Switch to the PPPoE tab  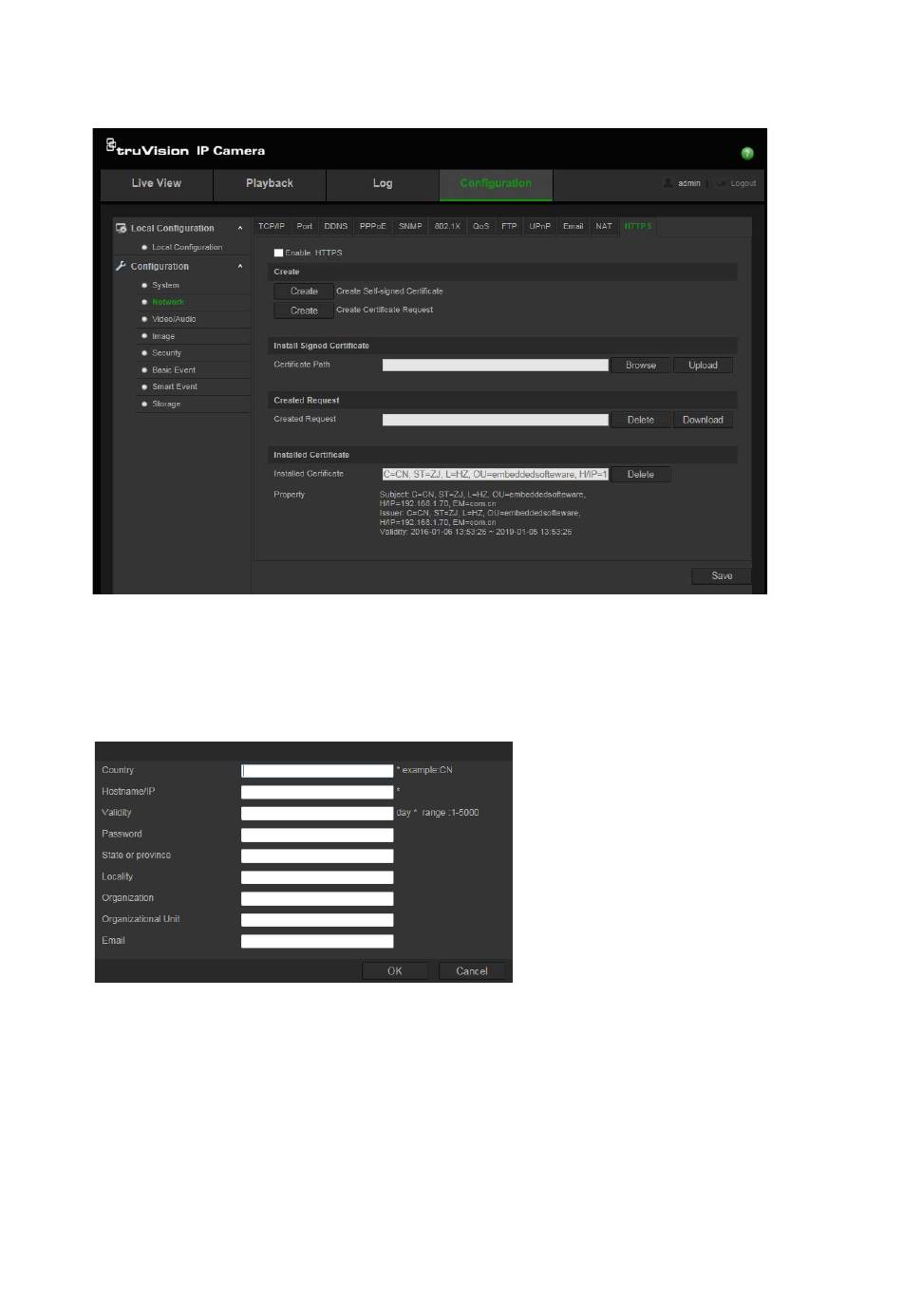(373, 226)
